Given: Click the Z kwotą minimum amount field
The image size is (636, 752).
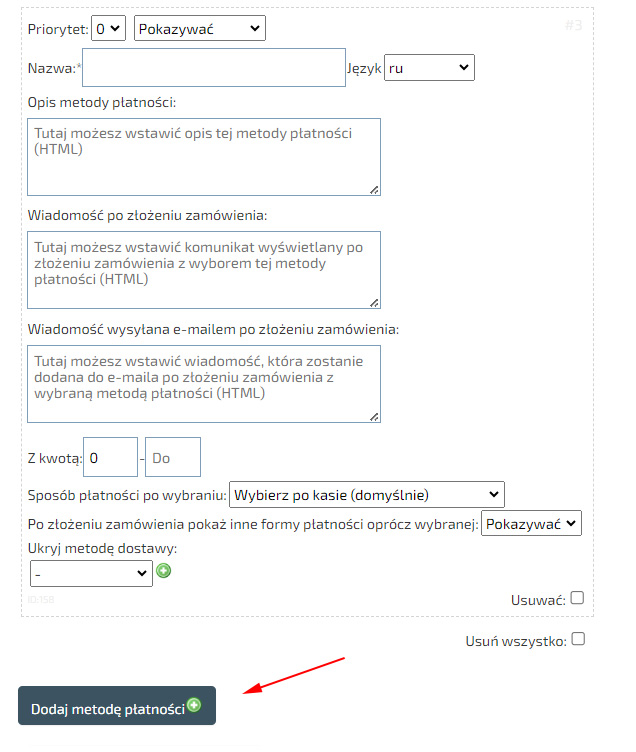Looking at the screenshot, I should (110, 457).
